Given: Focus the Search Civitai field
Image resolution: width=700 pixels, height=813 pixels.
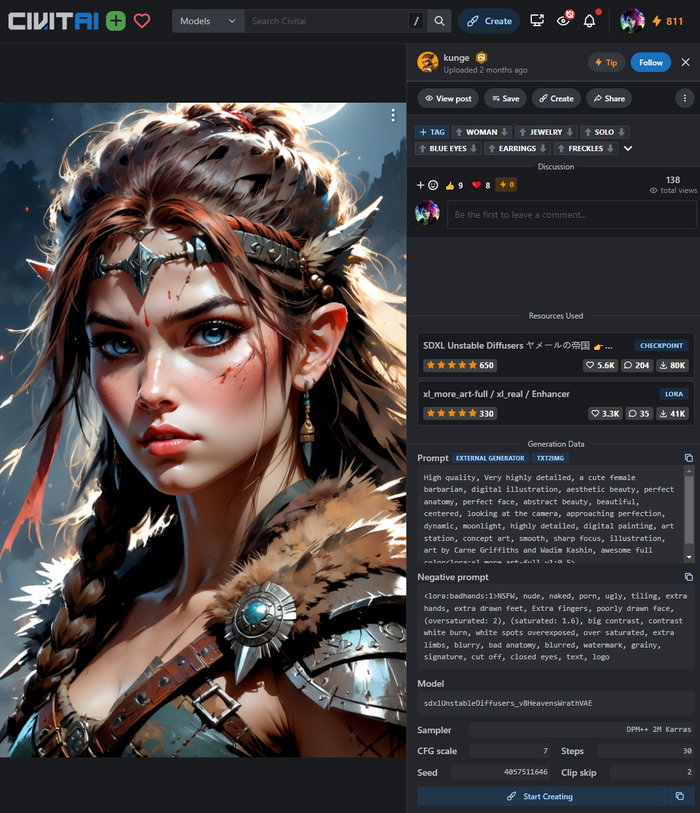Looking at the screenshot, I should (x=326, y=21).
